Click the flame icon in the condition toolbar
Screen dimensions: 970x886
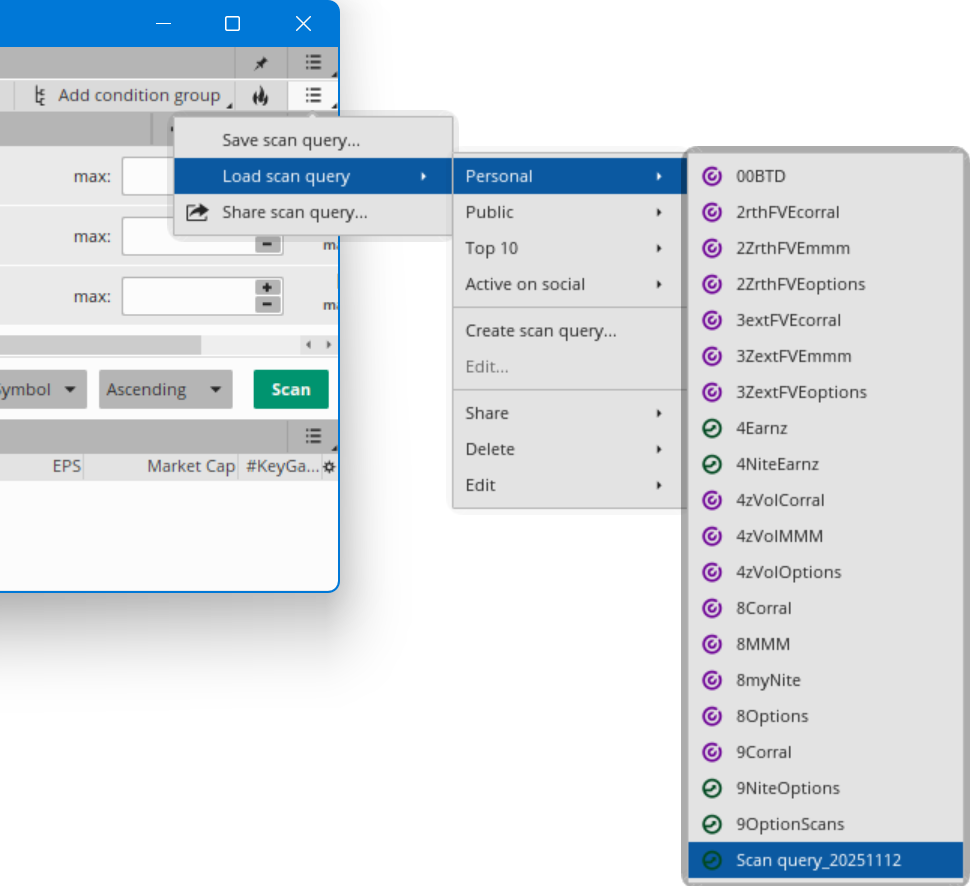[x=260, y=96]
